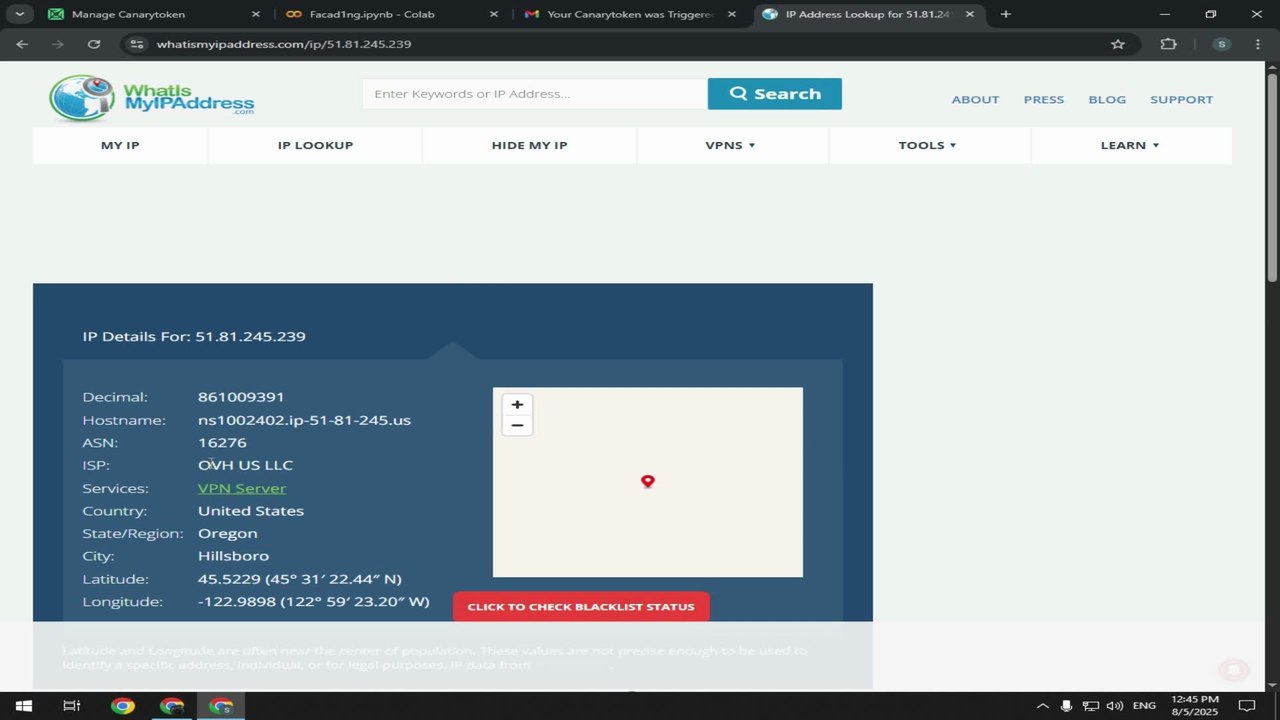Click the ISP value OVH US LLC
Screen dimensions: 1280x720
coord(245,465)
